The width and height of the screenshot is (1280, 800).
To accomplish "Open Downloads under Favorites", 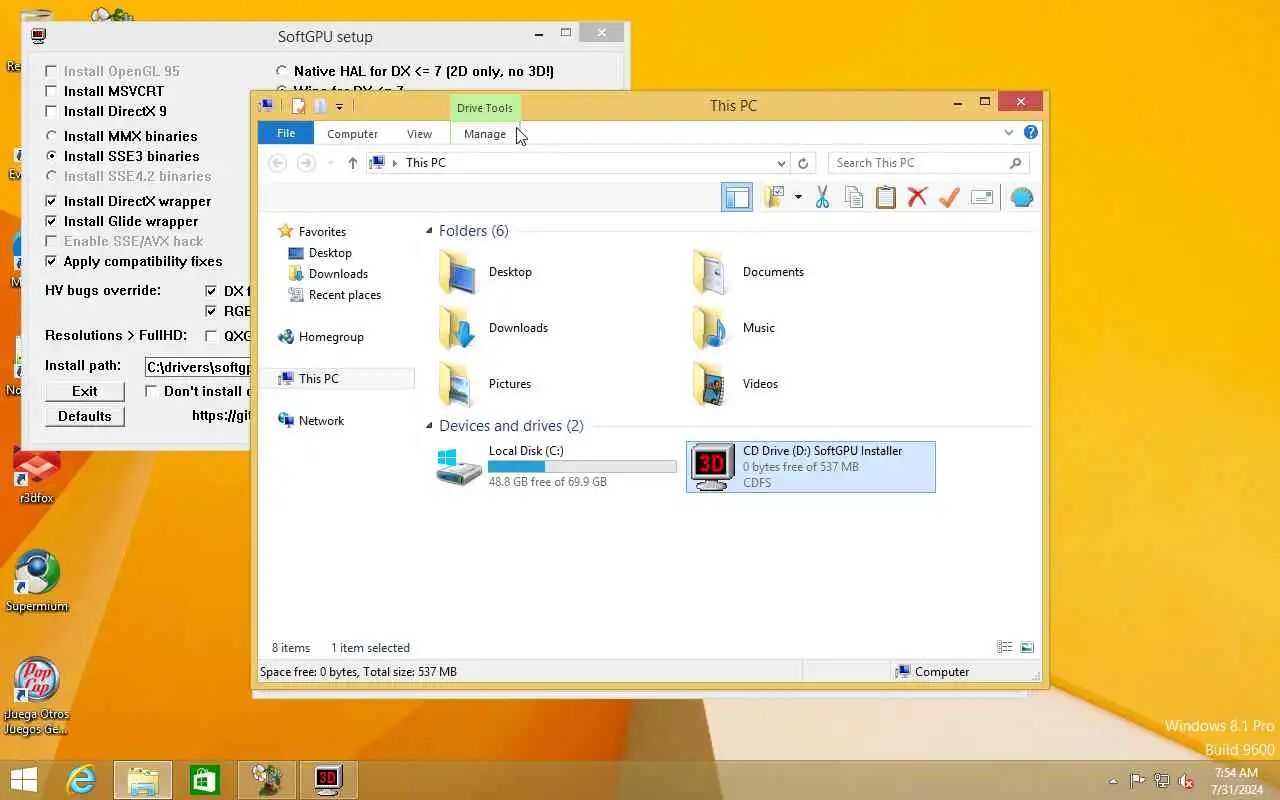I will [x=338, y=274].
